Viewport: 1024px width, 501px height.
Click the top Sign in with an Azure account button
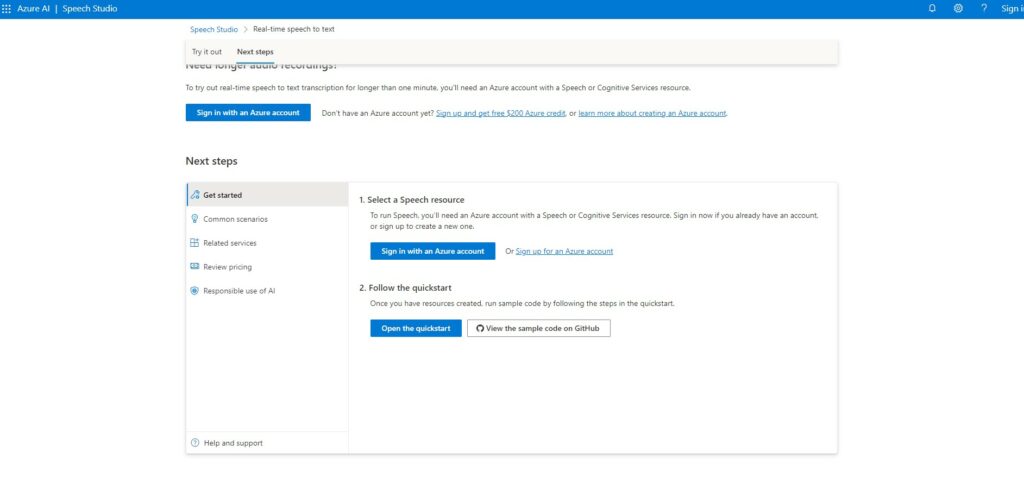[248, 112]
